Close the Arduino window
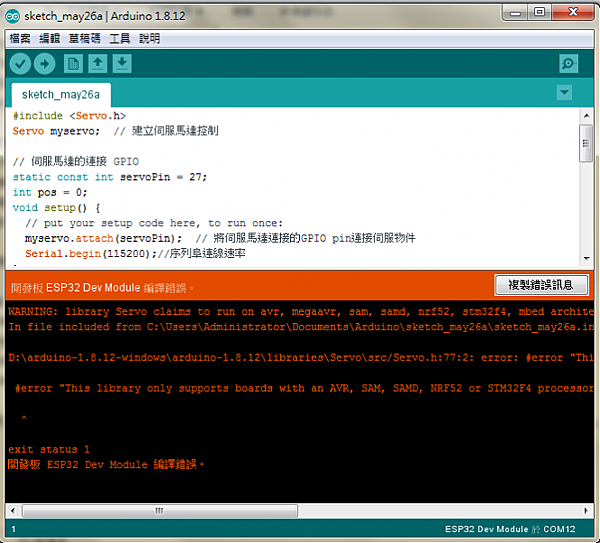Screen dimensions: 600x543 tap(573, 13)
